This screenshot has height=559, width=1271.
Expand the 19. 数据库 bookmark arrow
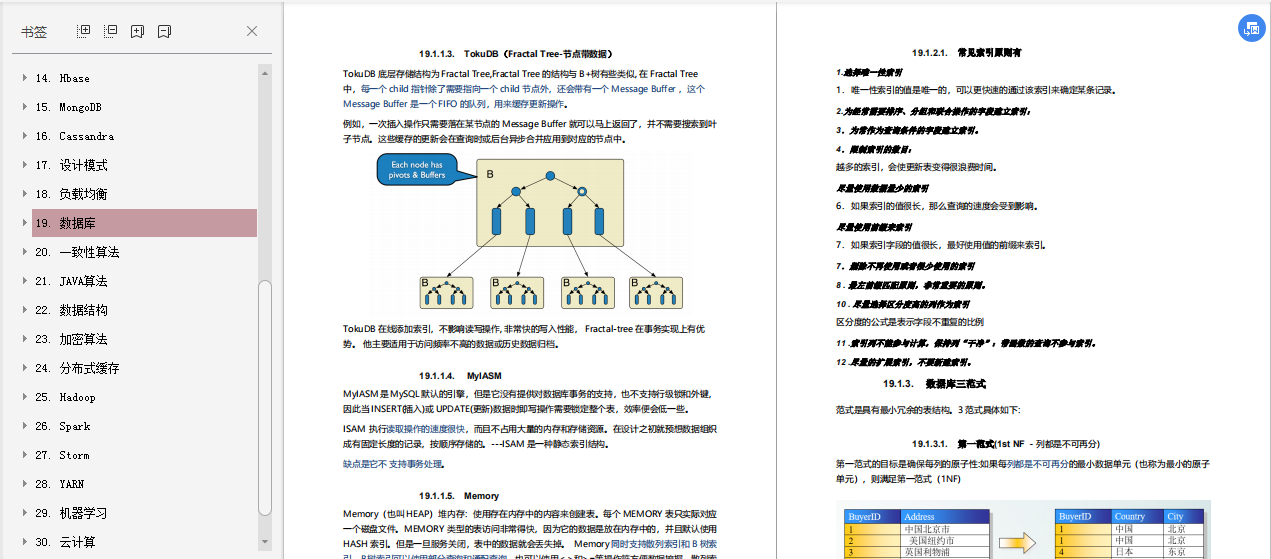coord(25,223)
